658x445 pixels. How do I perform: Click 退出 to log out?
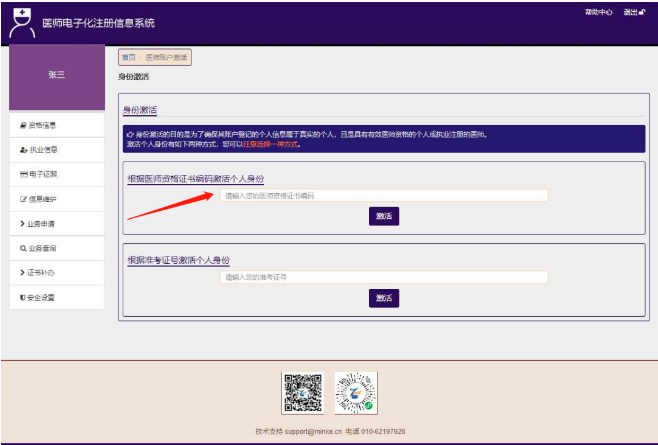click(633, 12)
